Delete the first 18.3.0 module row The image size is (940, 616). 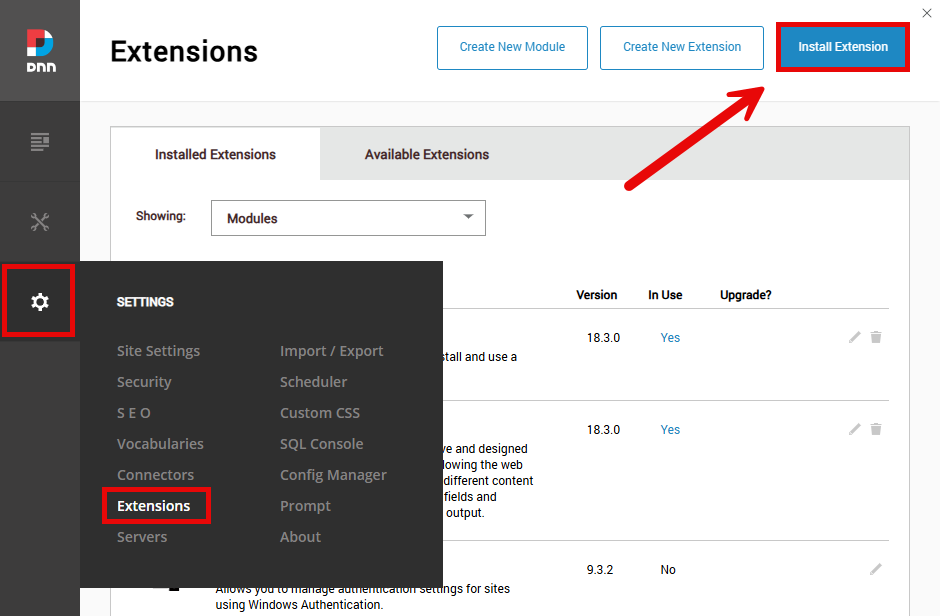coord(876,338)
